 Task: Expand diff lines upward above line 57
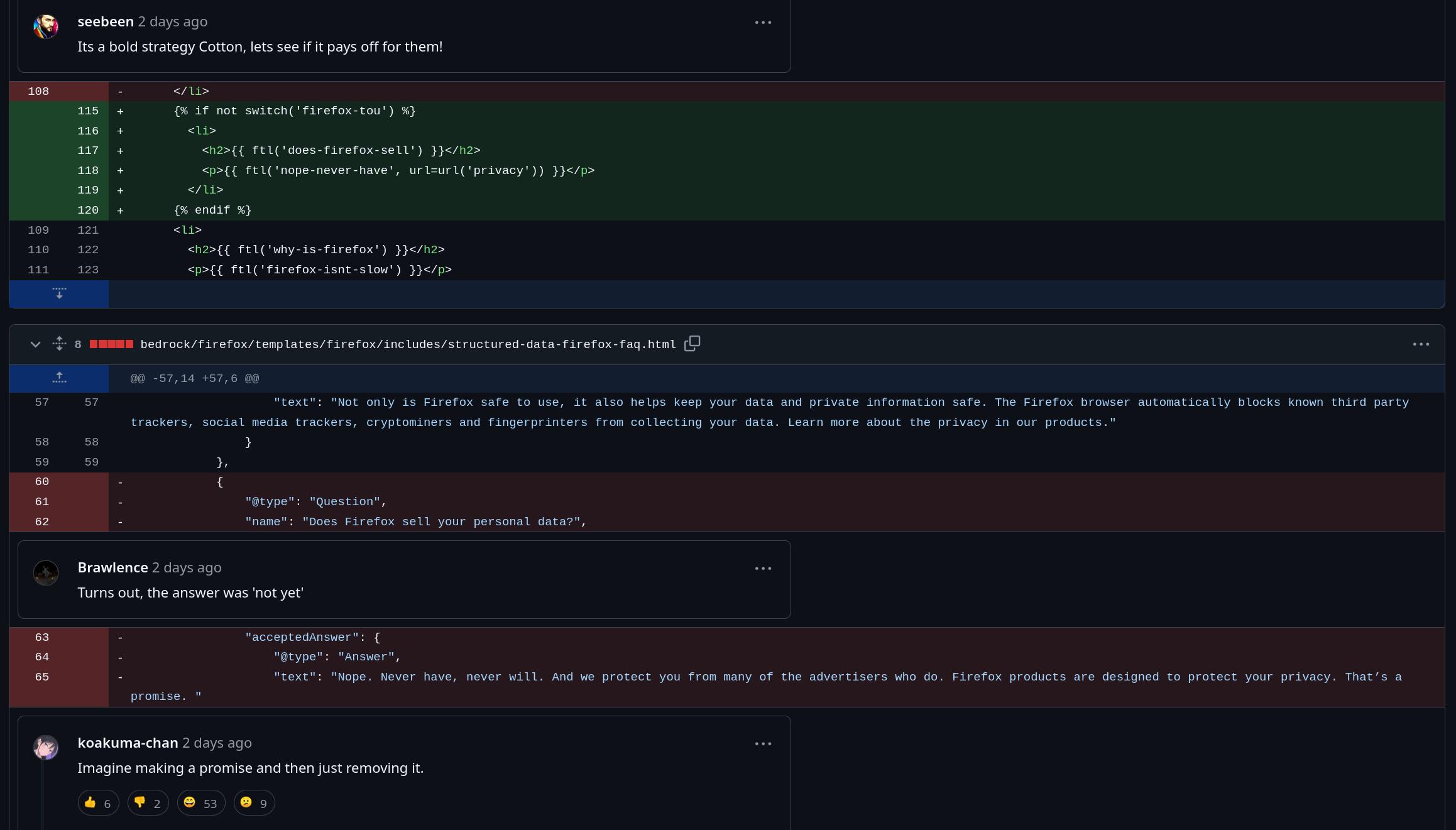59,378
